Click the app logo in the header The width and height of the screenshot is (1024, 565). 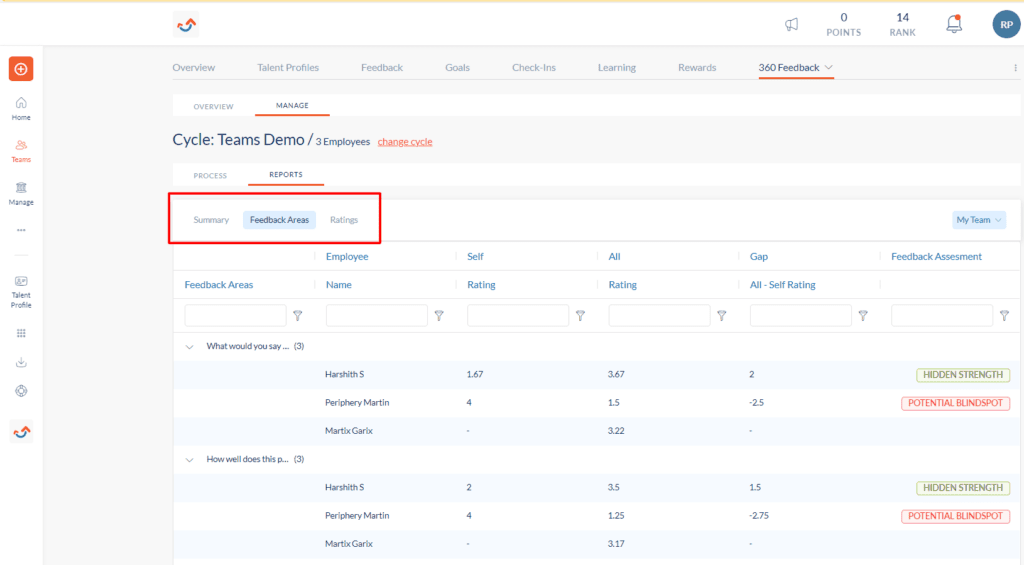tap(186, 25)
